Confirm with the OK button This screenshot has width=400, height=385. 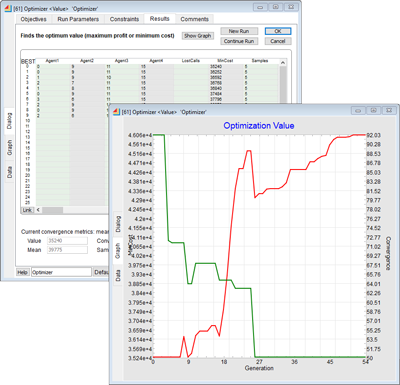coord(278,31)
